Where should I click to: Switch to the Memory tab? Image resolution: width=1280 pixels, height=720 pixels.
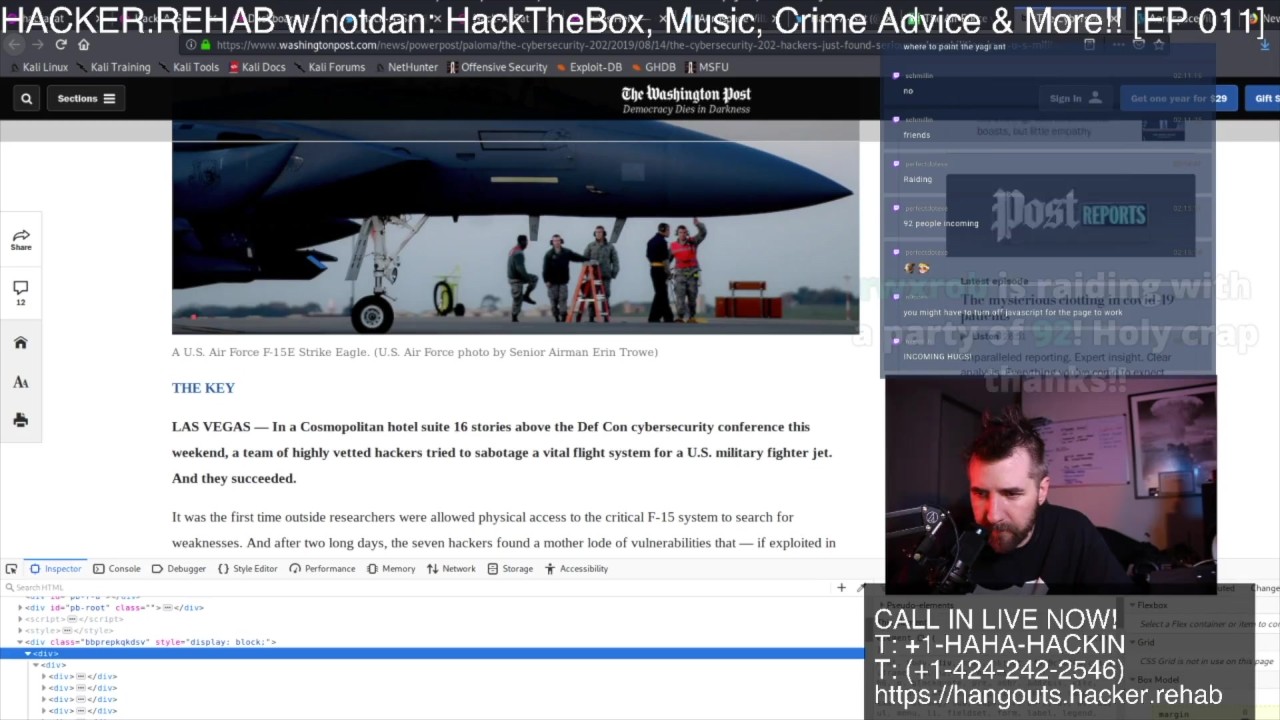click(391, 569)
